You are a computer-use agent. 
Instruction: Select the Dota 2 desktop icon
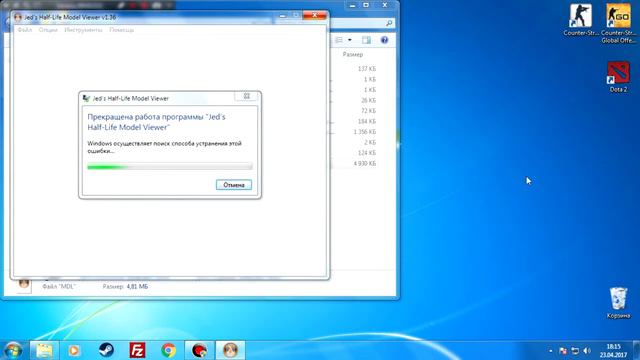618,77
